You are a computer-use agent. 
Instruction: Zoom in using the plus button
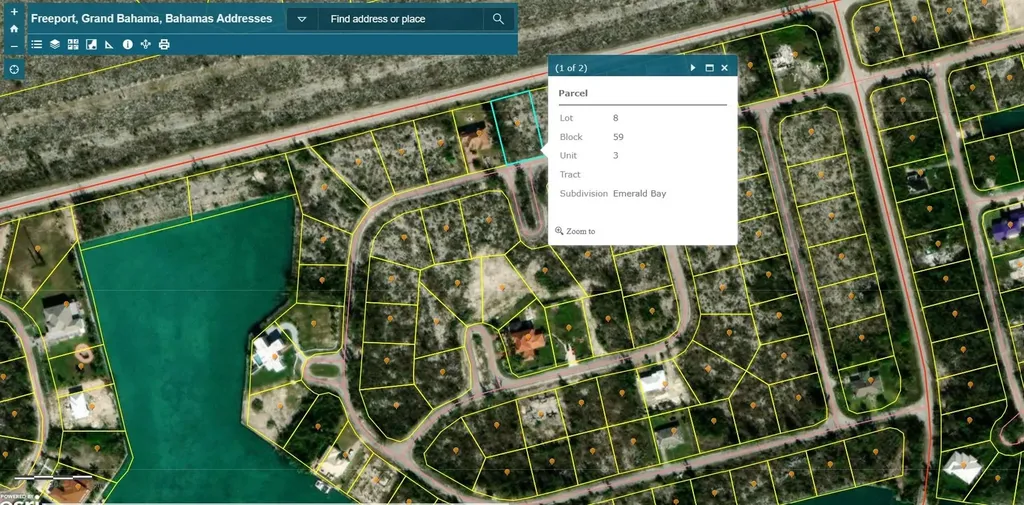click(x=14, y=12)
